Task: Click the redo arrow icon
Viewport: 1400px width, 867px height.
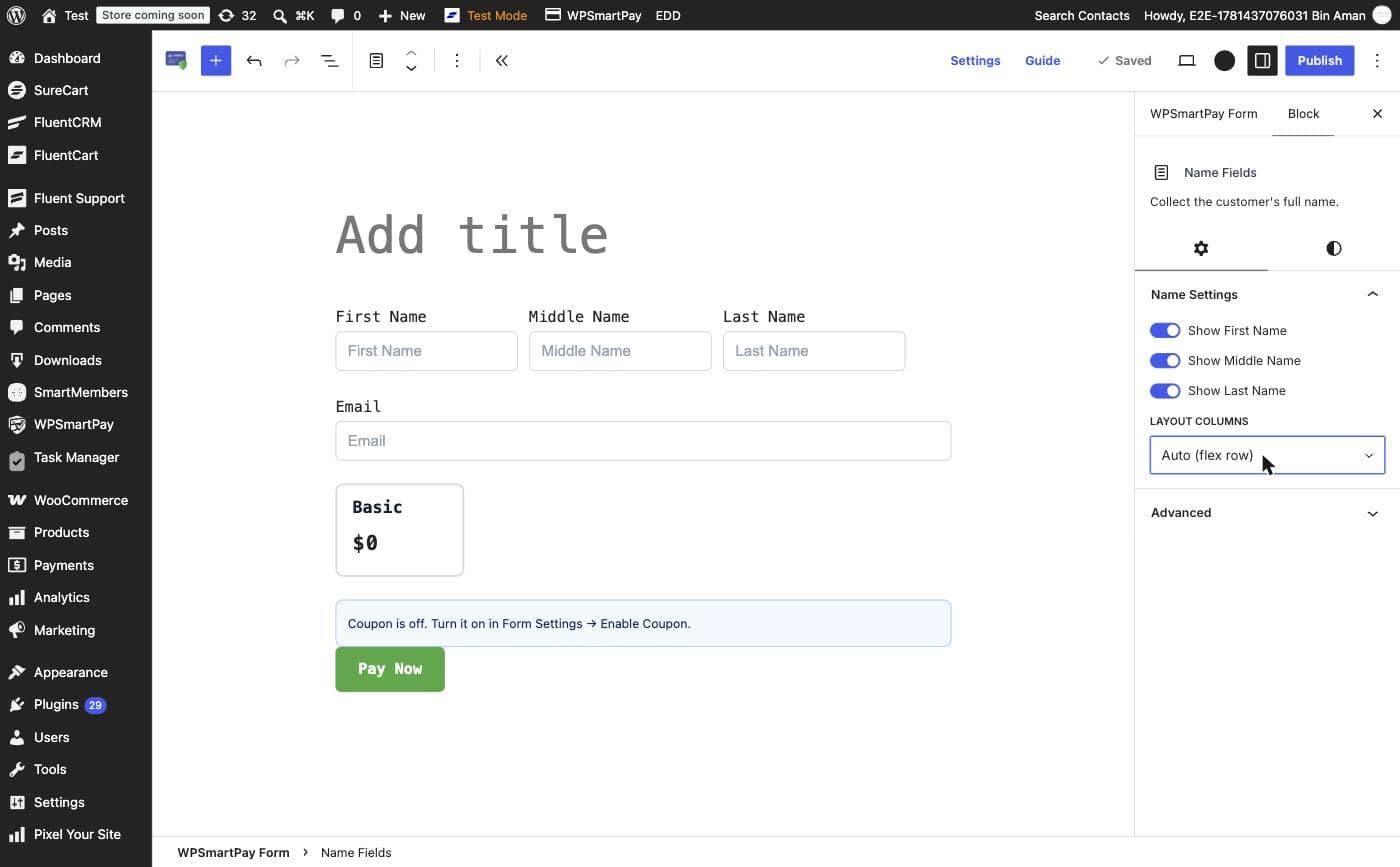Action: 292,60
